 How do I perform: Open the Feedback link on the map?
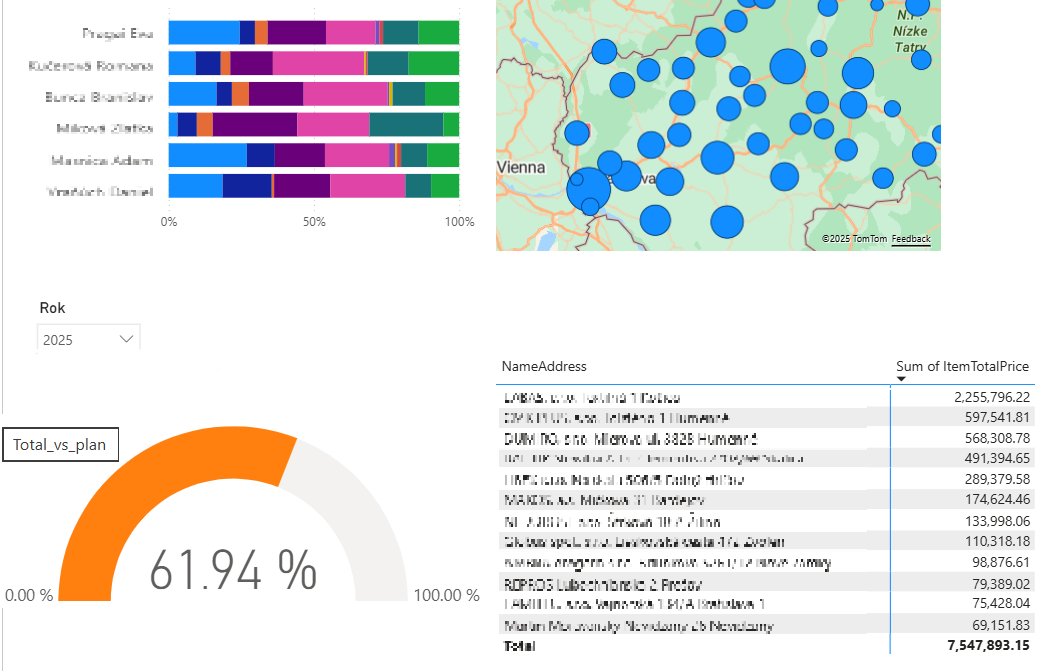(x=910, y=239)
